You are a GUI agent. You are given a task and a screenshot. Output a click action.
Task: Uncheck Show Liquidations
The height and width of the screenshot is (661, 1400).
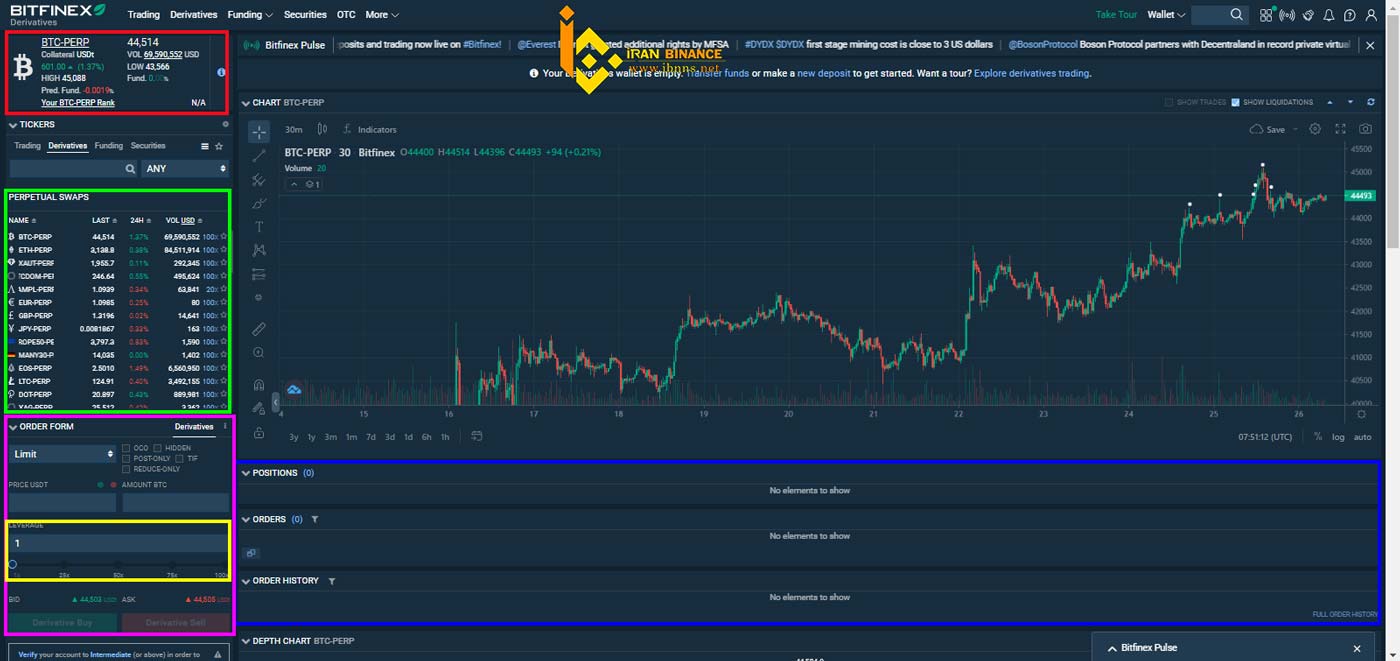click(1236, 102)
